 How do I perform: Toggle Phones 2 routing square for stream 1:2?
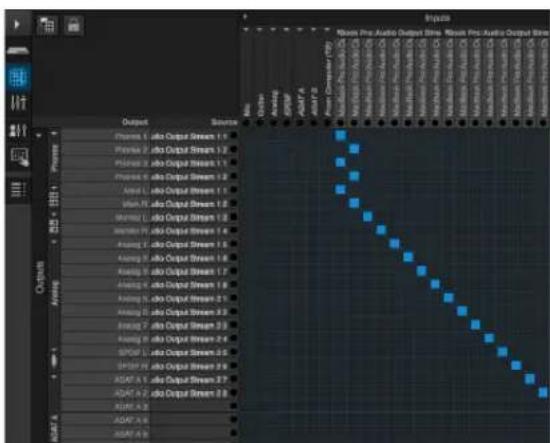tap(354, 149)
